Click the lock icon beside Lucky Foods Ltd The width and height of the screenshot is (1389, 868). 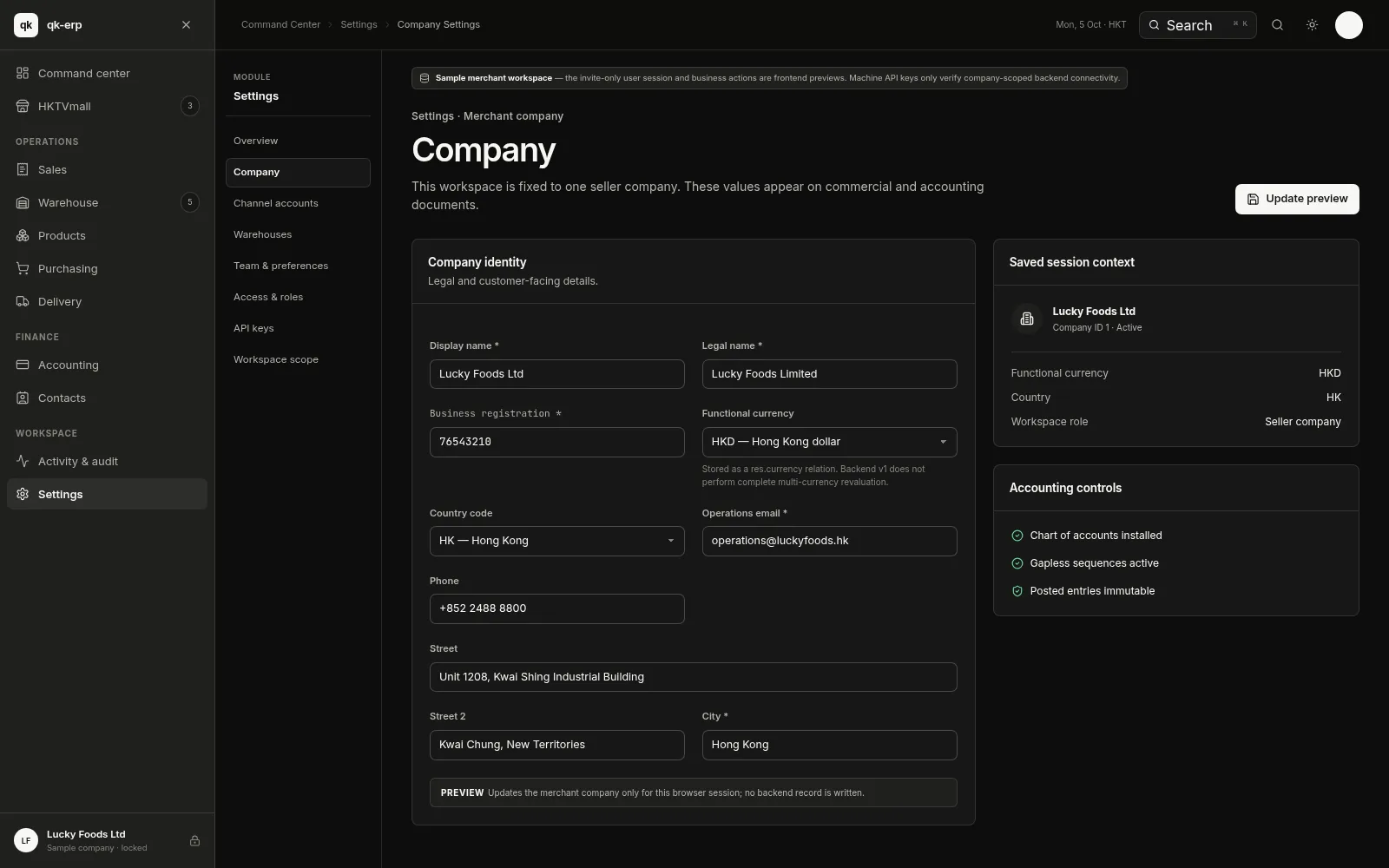(194, 840)
